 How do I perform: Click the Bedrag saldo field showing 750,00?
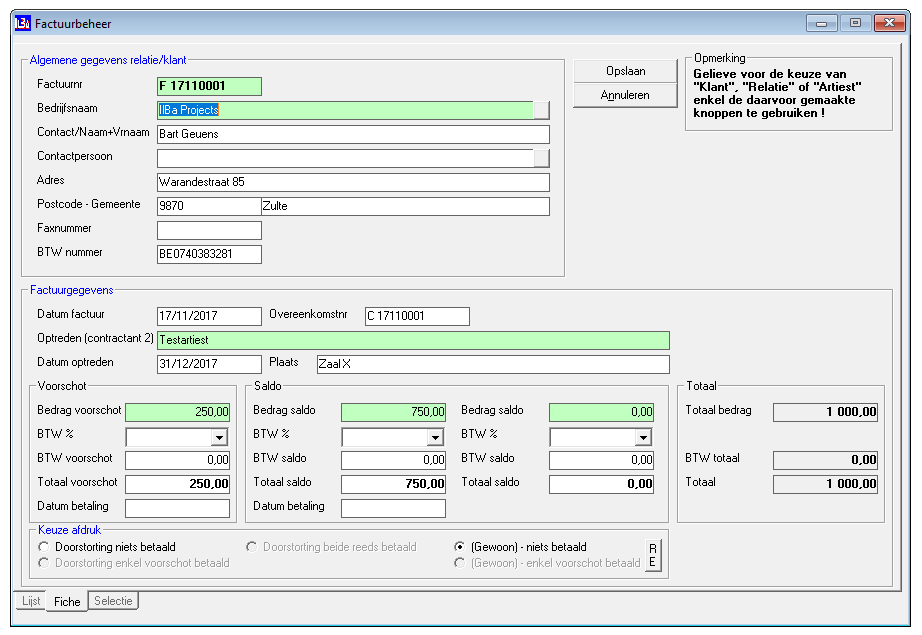(393, 412)
